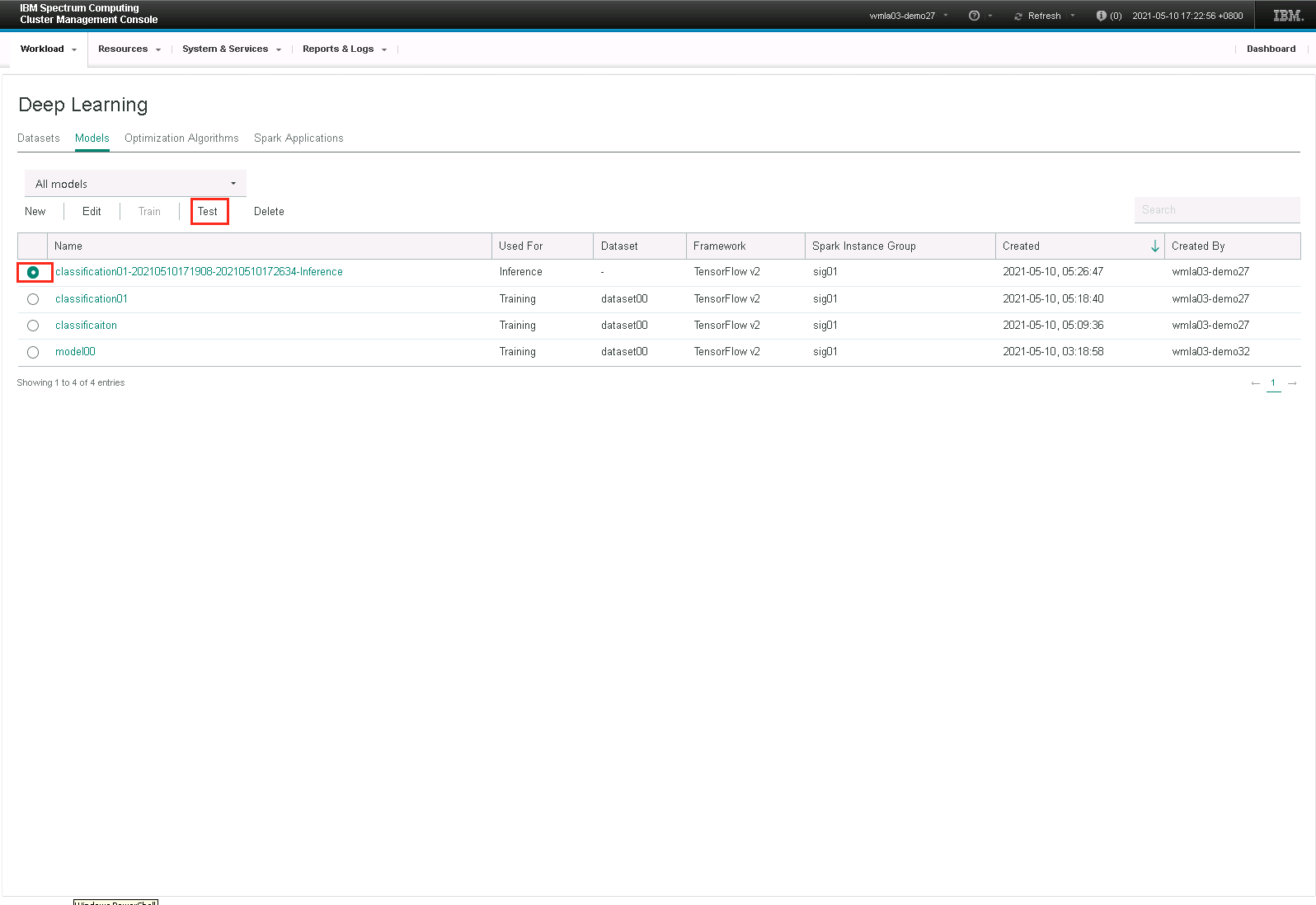1316x905 pixels.
Task: Open the classificaiton model link
Action: click(x=86, y=325)
